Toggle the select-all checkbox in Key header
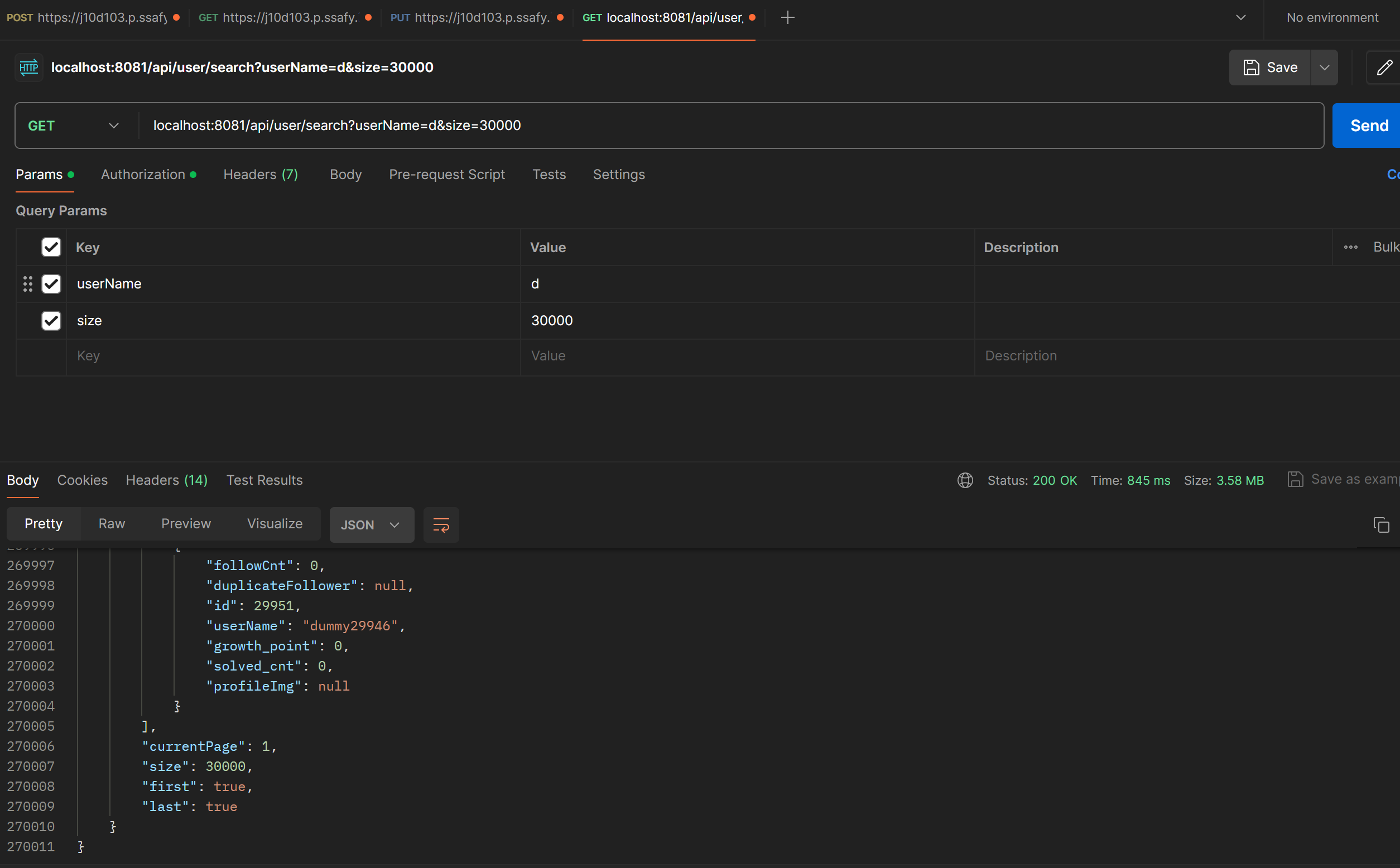Screen dimensions: 1400x868 [51, 248]
